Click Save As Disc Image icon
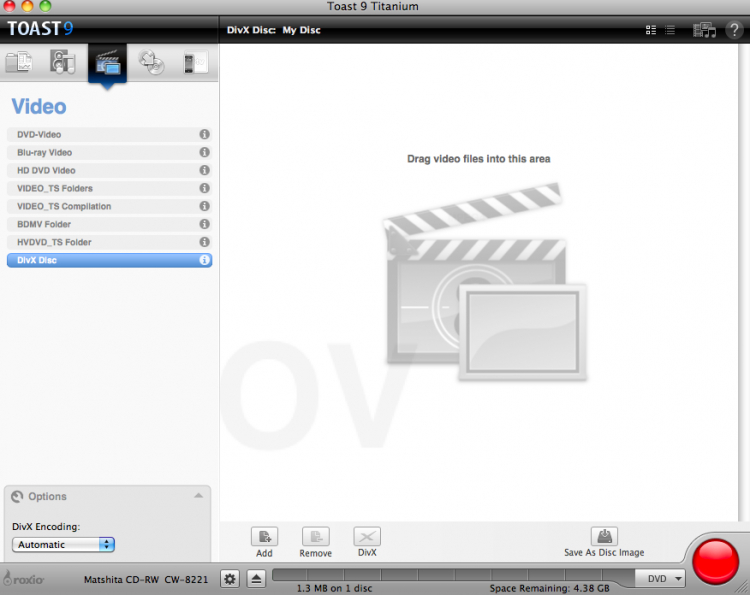Image resolution: width=750 pixels, height=595 pixels. (604, 536)
